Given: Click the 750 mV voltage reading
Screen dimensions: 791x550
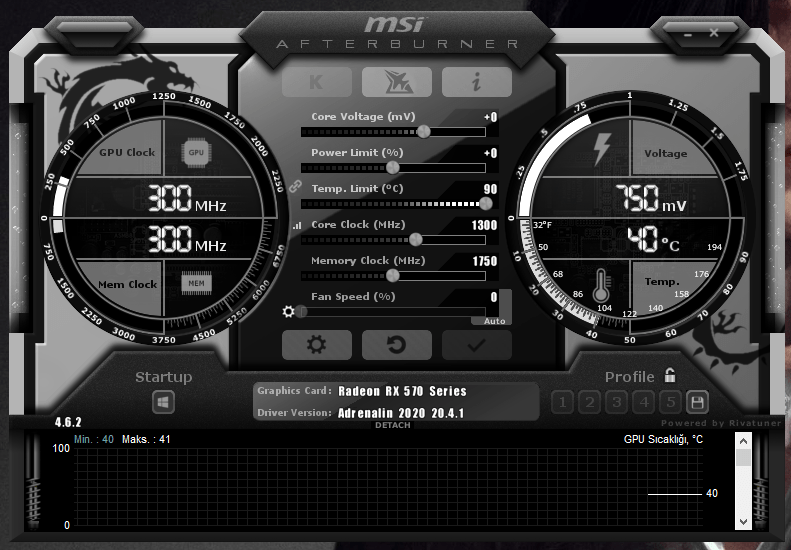Looking at the screenshot, I should tap(651, 198).
